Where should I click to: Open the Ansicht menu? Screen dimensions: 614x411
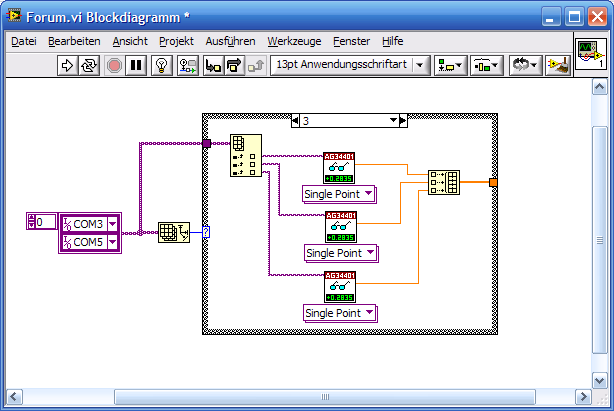point(130,41)
